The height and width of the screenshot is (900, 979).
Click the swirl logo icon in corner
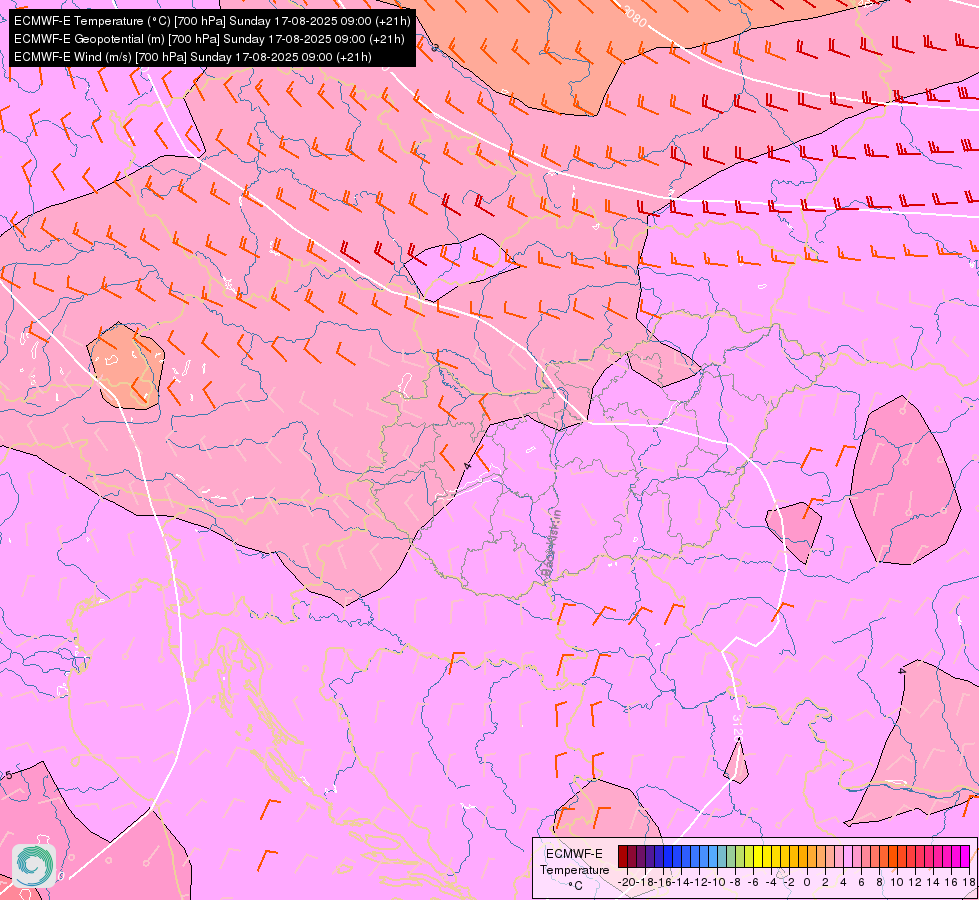point(34,866)
